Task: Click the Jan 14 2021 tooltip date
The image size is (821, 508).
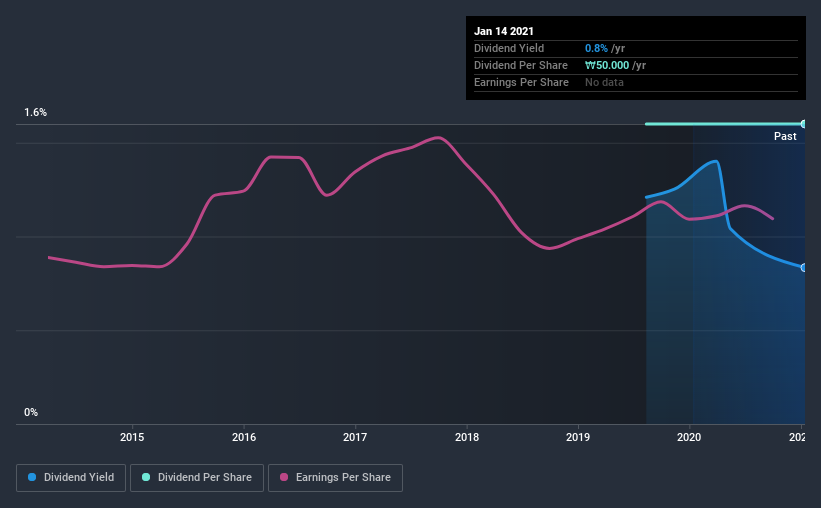Action: tap(504, 31)
